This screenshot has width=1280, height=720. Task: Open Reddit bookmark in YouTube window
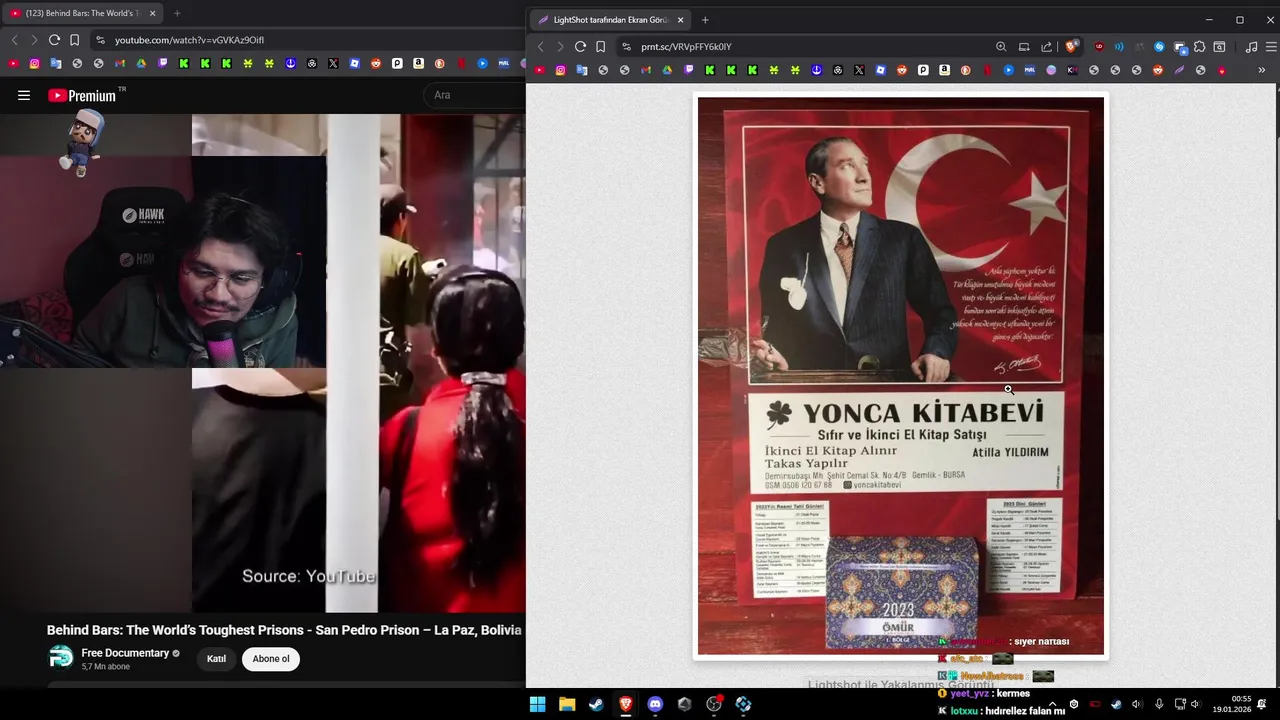(376, 63)
